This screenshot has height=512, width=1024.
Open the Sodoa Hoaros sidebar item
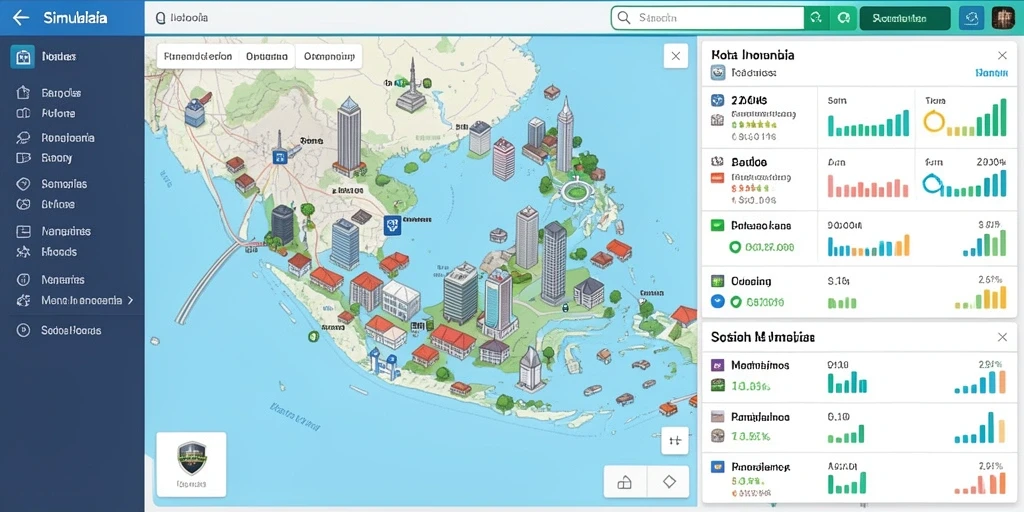click(x=59, y=330)
